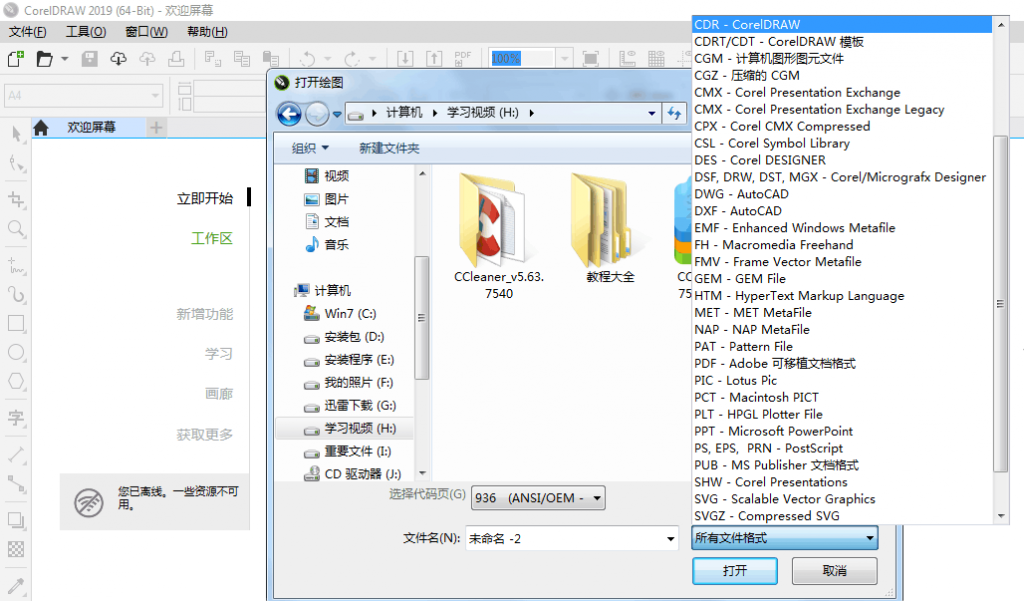The height and width of the screenshot is (601, 1024).
Task: Select the 教程大全 folder
Action: pos(610,229)
